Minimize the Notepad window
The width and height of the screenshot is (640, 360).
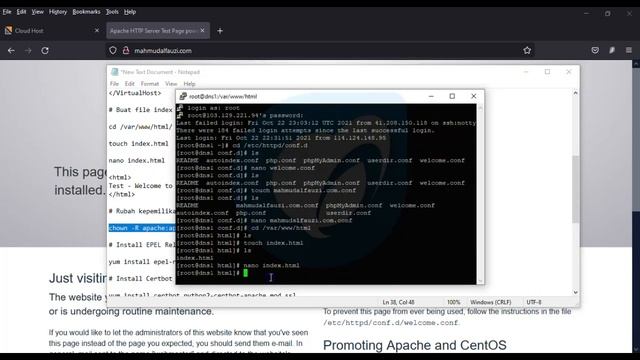coord(526,72)
